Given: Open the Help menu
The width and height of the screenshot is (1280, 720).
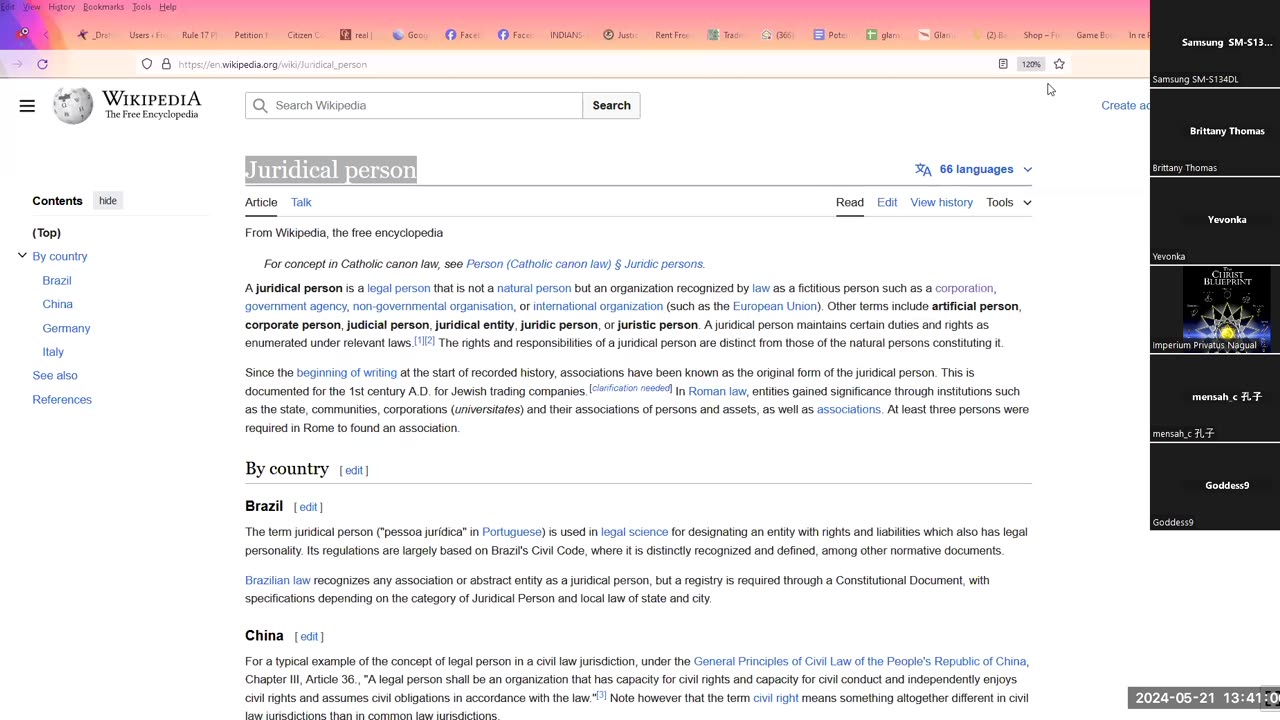Looking at the screenshot, I should (x=168, y=7).
